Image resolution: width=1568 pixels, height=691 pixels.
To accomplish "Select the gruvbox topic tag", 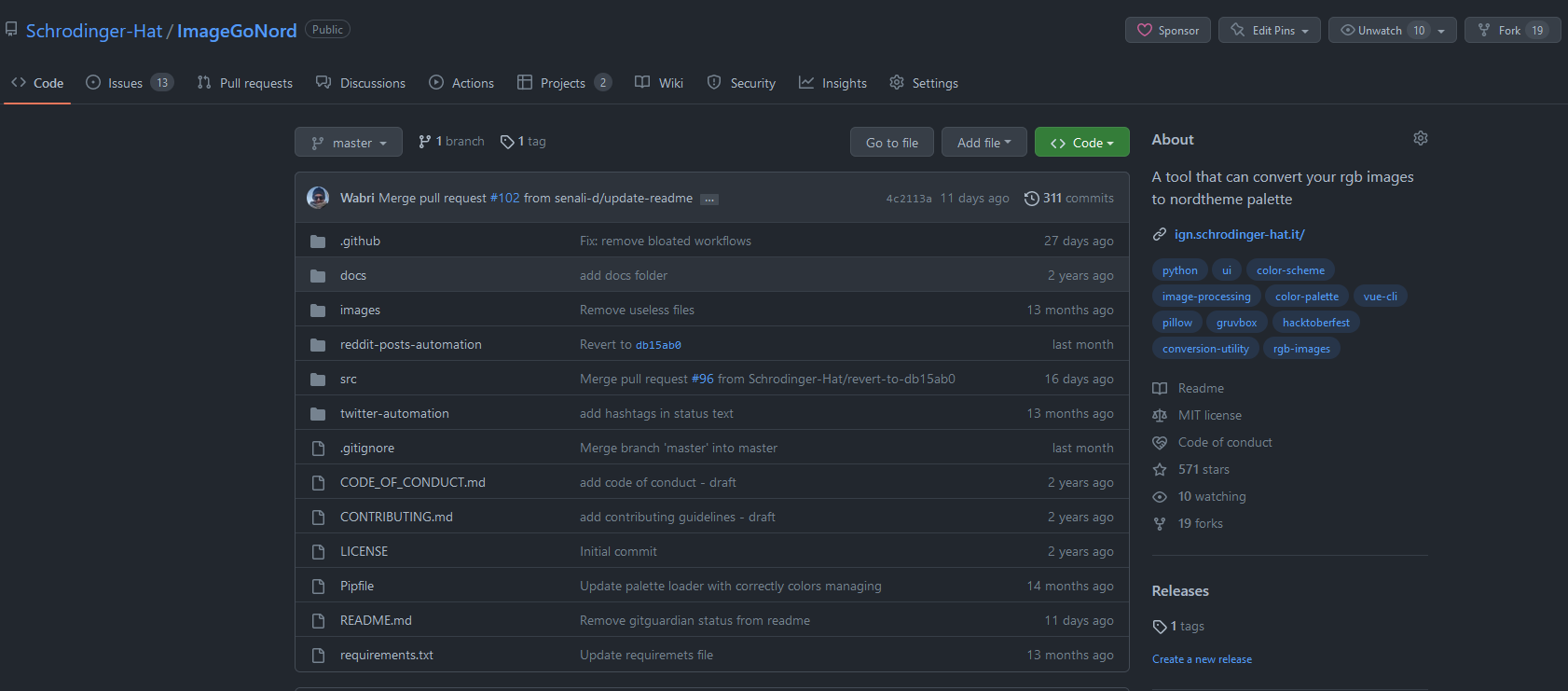I will point(1236,323).
